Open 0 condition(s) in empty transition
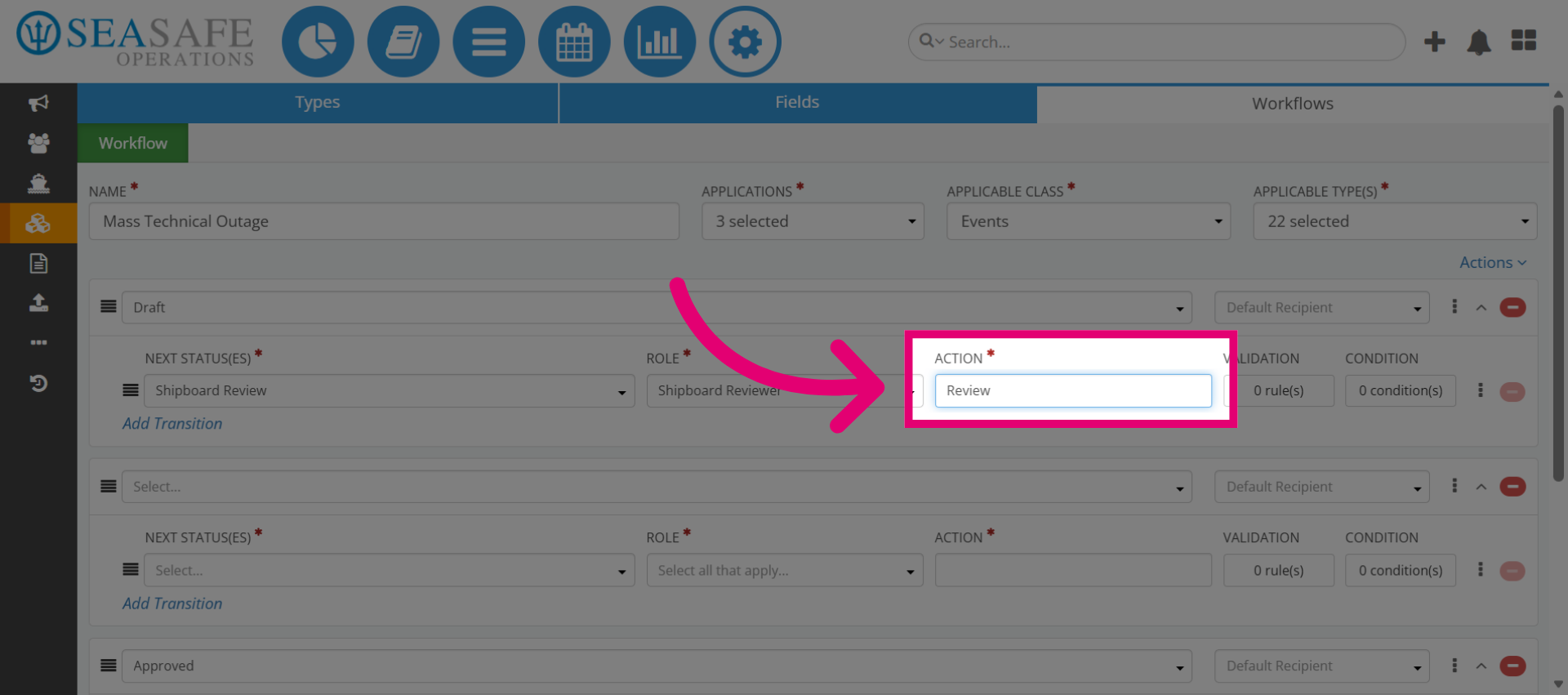The height and width of the screenshot is (695, 1568). [x=1401, y=570]
